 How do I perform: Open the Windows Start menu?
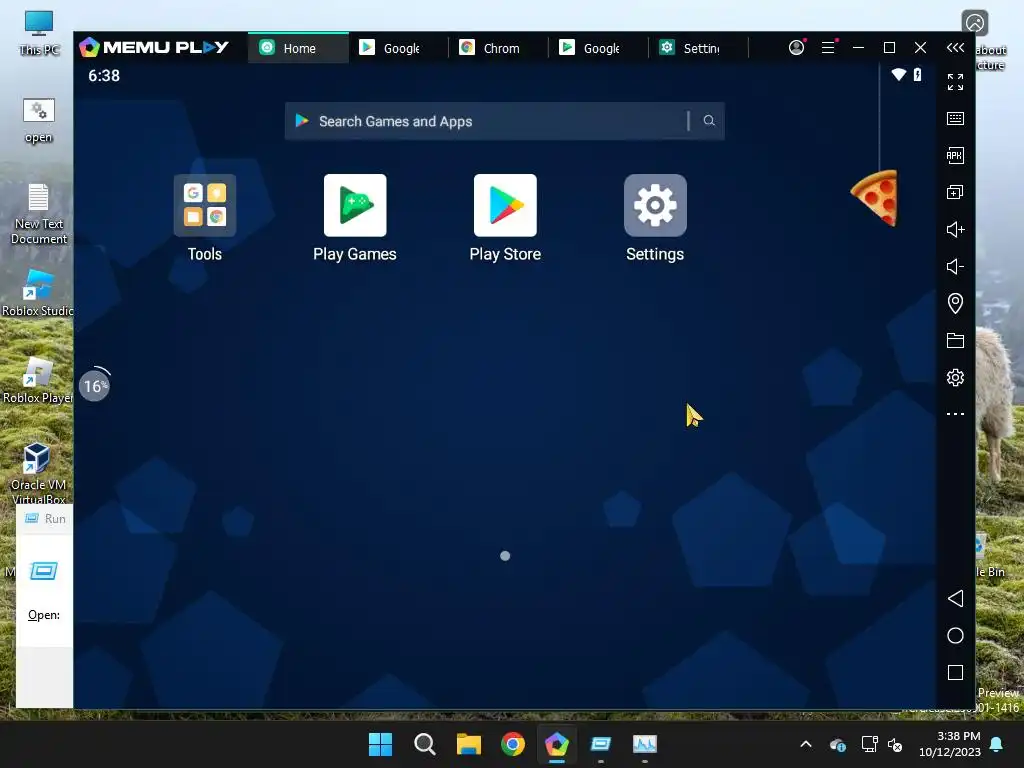380,744
